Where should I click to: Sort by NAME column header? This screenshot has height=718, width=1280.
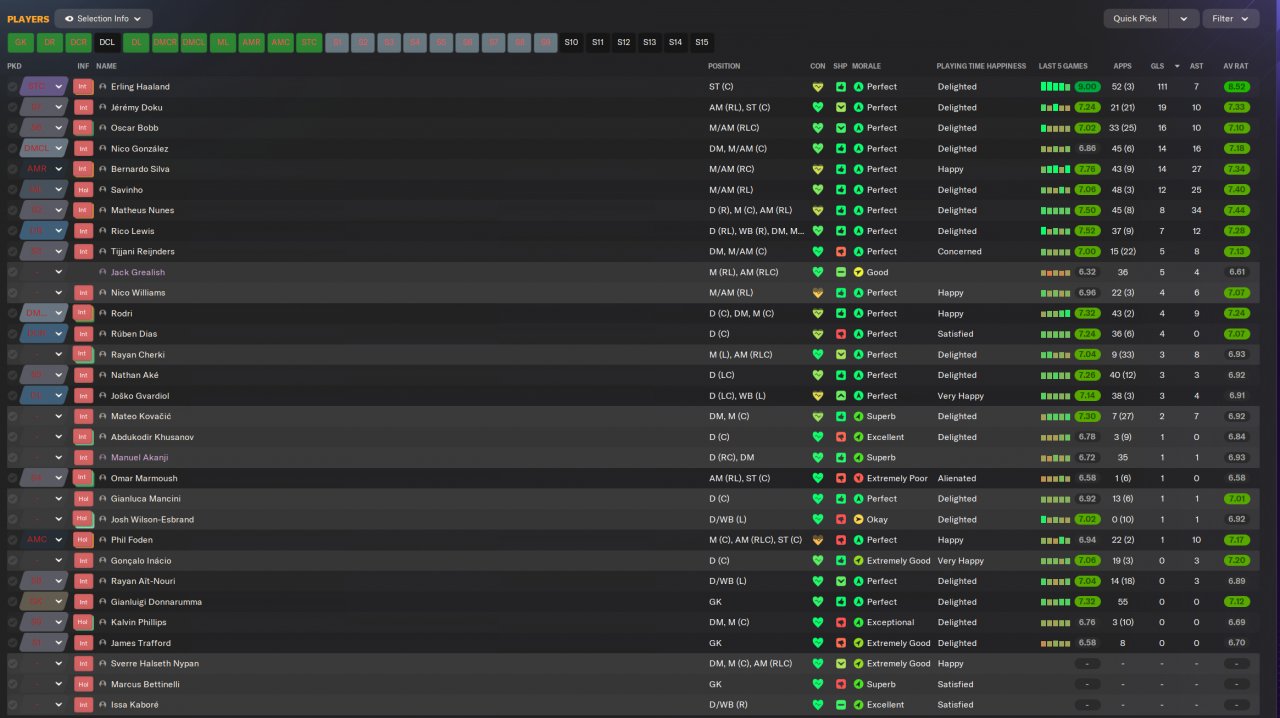pyautogui.click(x=106, y=66)
